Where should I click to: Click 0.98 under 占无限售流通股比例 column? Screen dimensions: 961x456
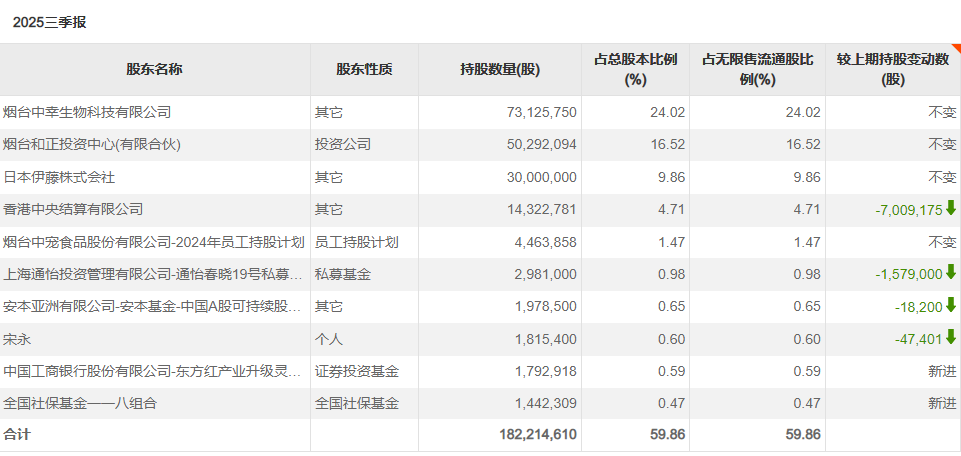tap(808, 275)
